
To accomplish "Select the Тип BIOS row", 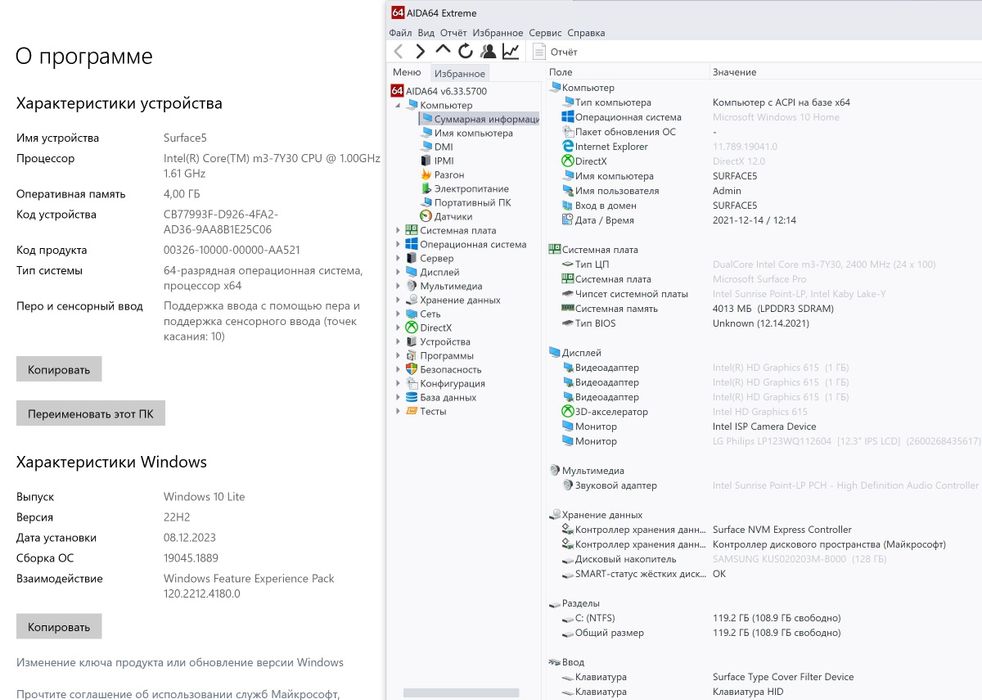I will (x=764, y=323).
